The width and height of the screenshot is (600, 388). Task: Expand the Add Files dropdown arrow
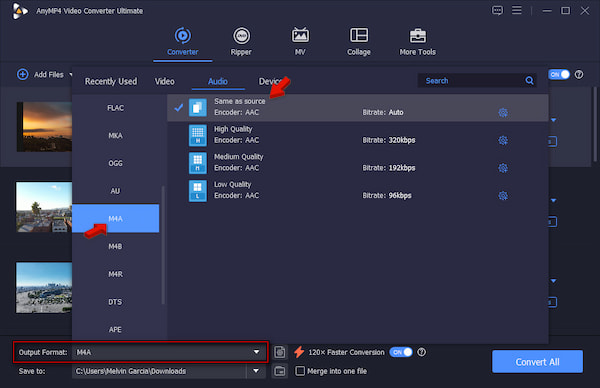point(70,74)
